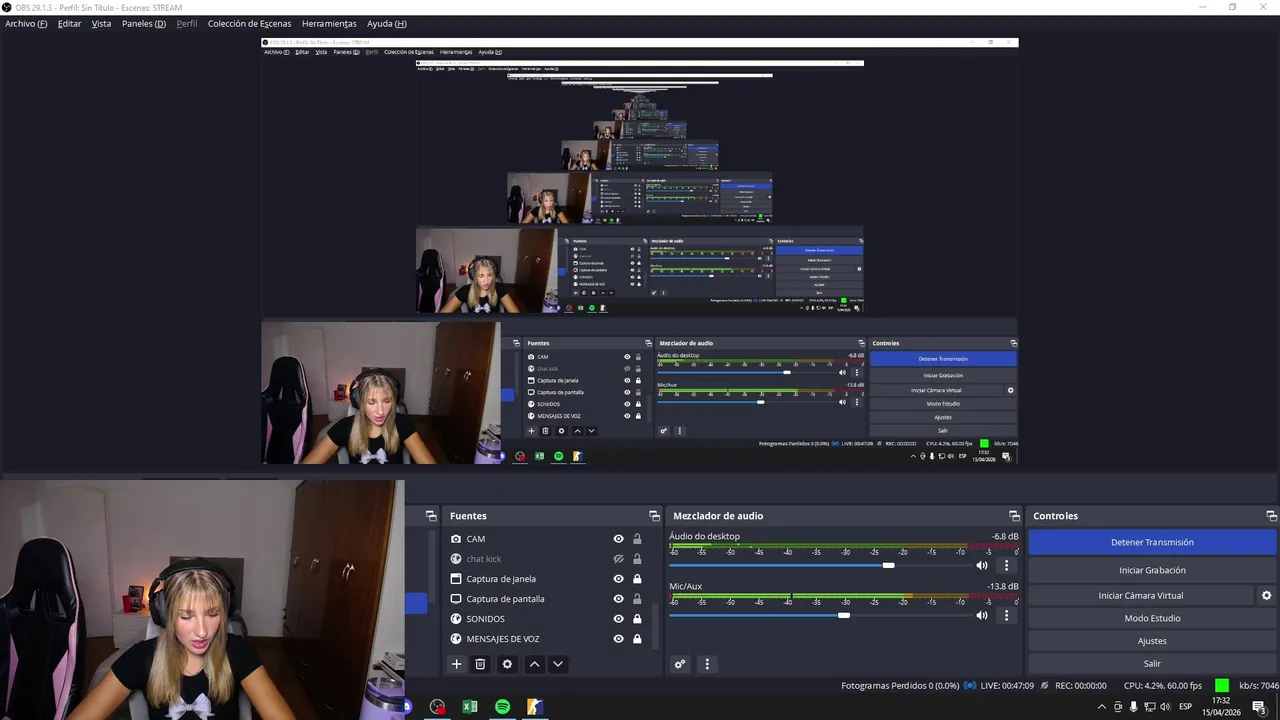This screenshot has height=720, width=1280.
Task: Open Áudio do desktop three-dot options
Action: (1006, 565)
